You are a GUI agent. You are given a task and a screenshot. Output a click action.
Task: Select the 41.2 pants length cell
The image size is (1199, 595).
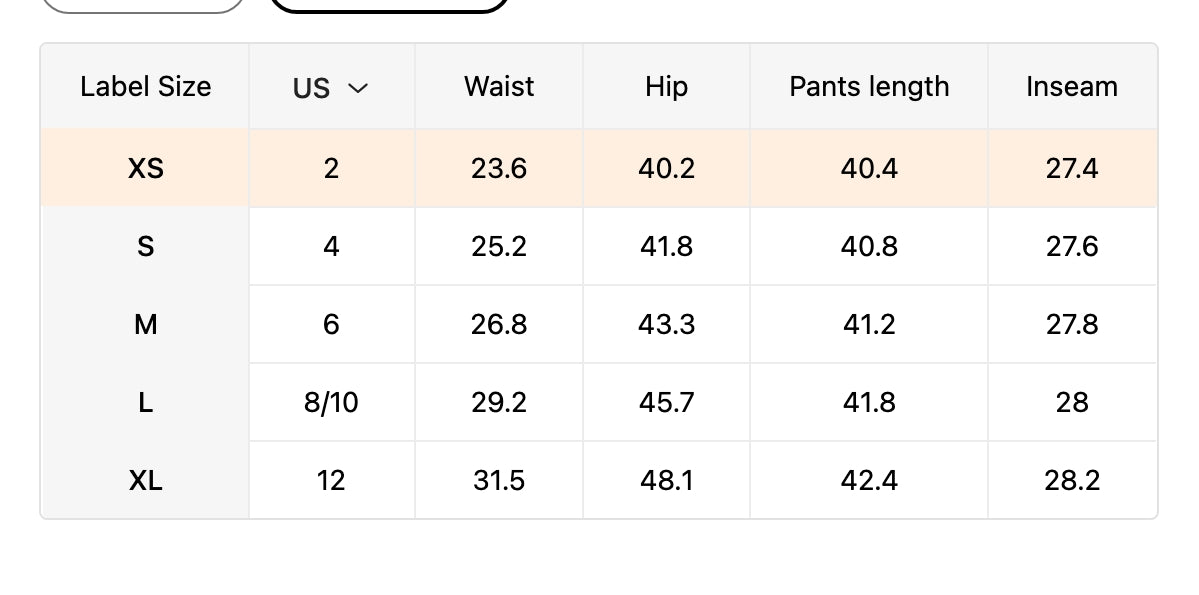pyautogui.click(x=869, y=324)
